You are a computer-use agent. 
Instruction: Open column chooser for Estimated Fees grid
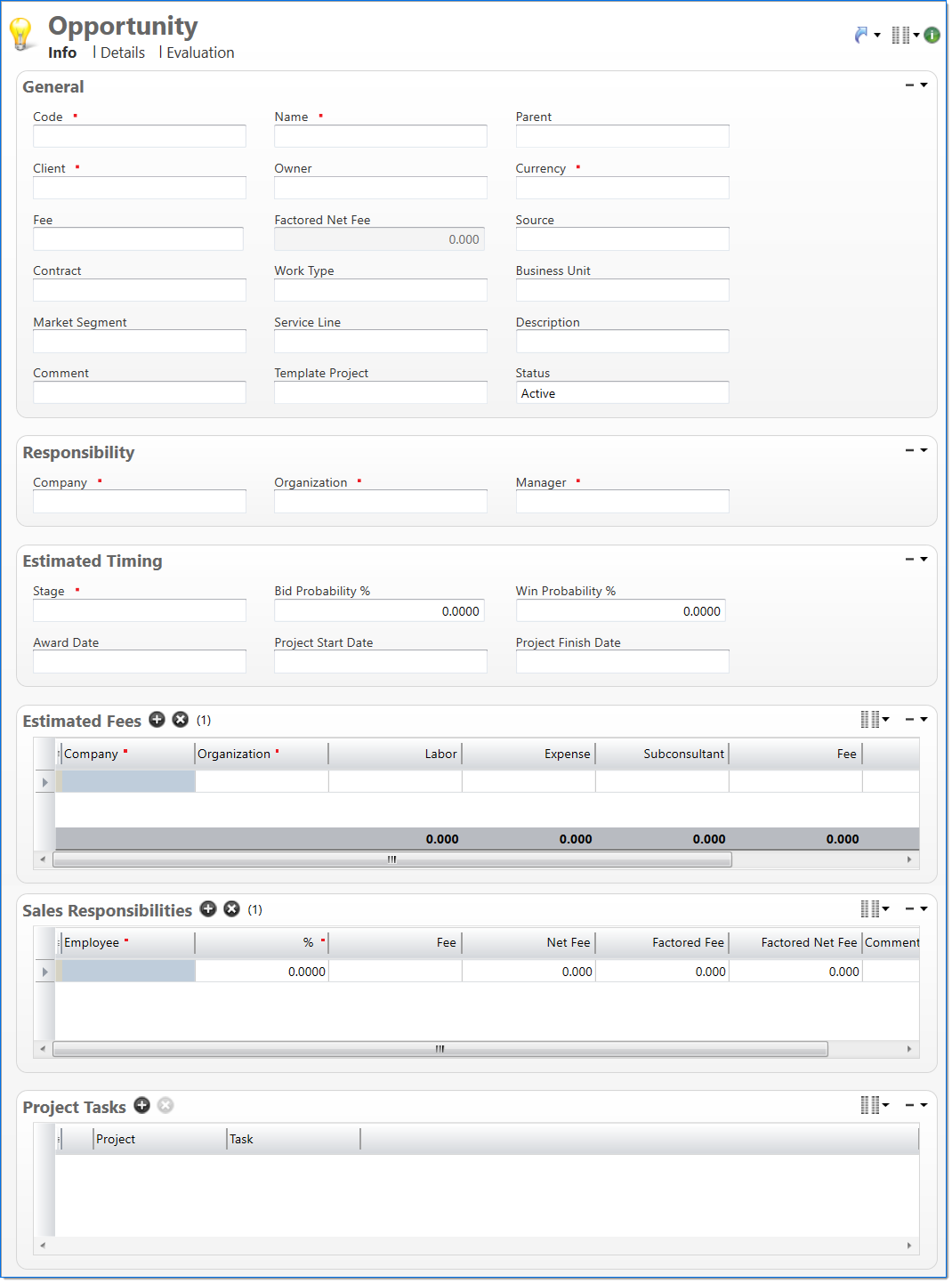[x=874, y=720]
